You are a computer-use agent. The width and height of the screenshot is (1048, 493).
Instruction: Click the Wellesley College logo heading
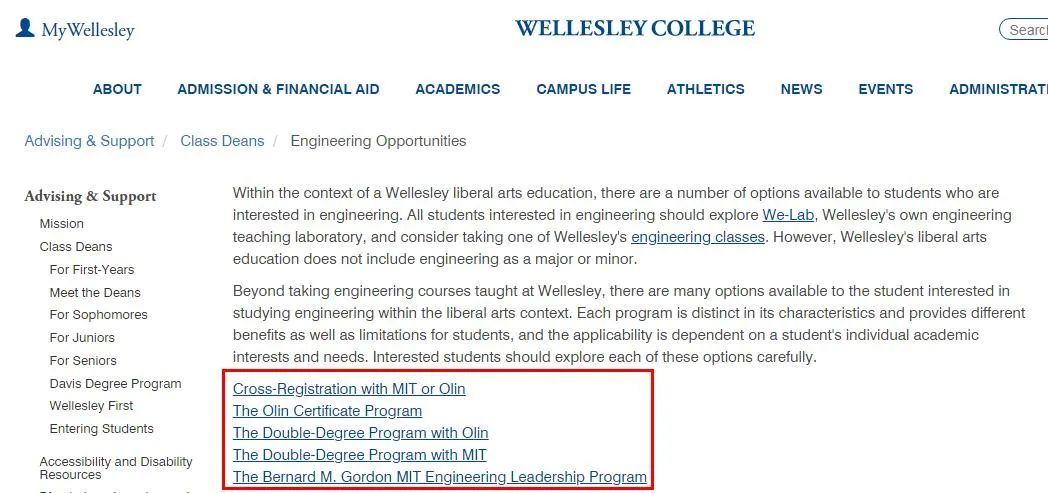click(x=635, y=28)
